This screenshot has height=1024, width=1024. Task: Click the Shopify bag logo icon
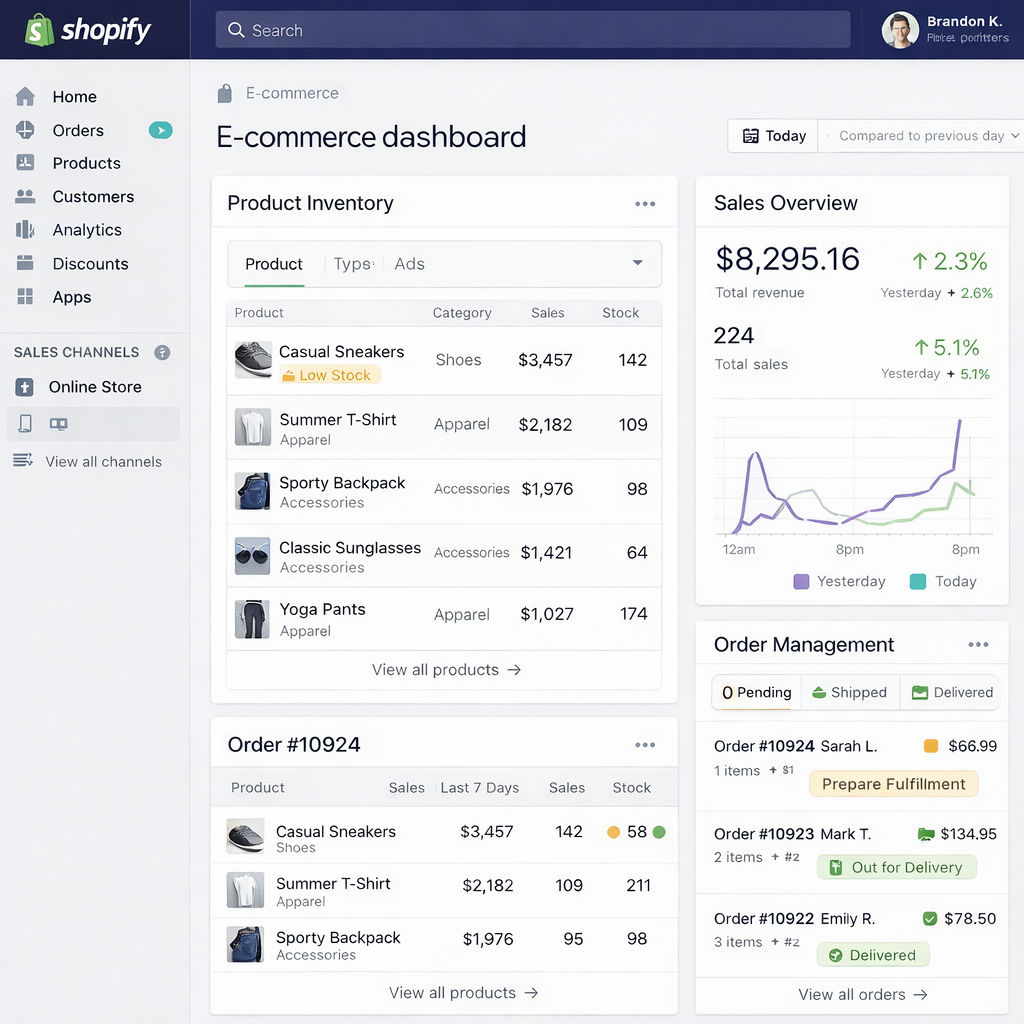[40, 30]
